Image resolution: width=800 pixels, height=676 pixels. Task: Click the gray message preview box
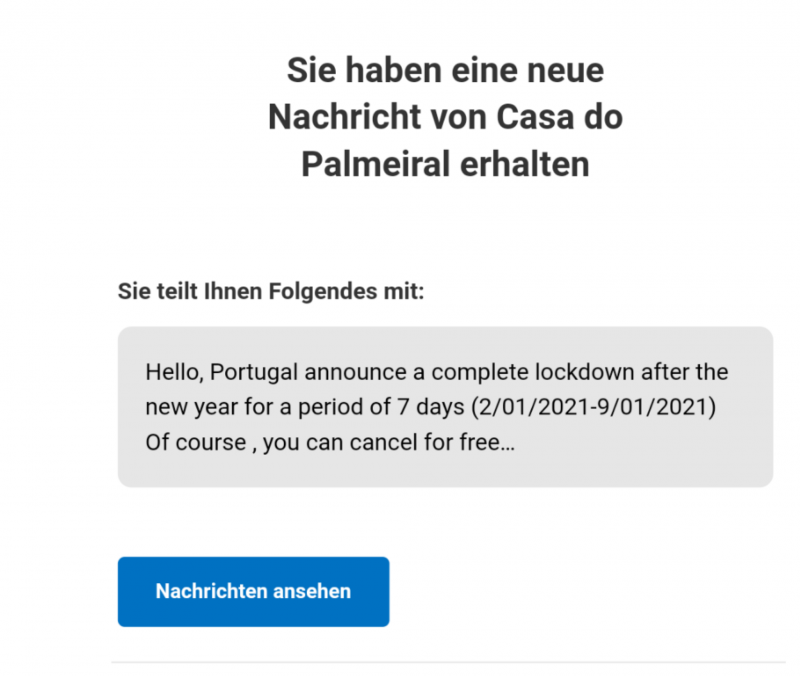tap(445, 405)
